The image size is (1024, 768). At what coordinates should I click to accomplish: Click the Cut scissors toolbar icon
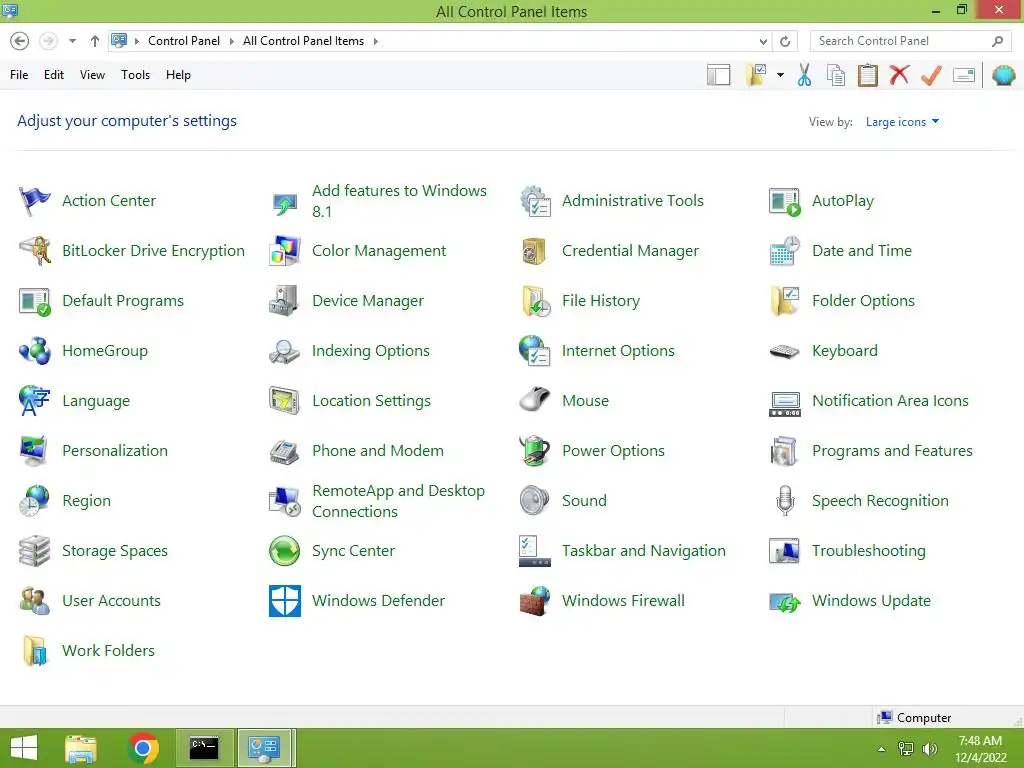pyautogui.click(x=805, y=75)
